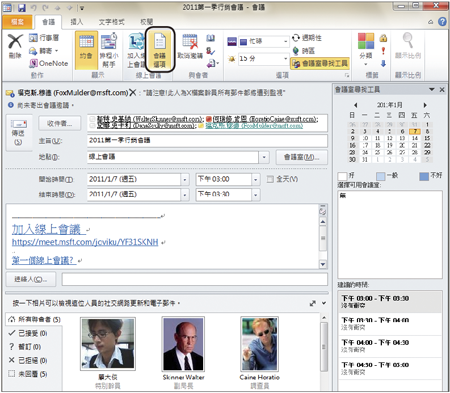Open the Address Book icon in attendees group
This screenshot has height=393, width=450.
pos(210,38)
